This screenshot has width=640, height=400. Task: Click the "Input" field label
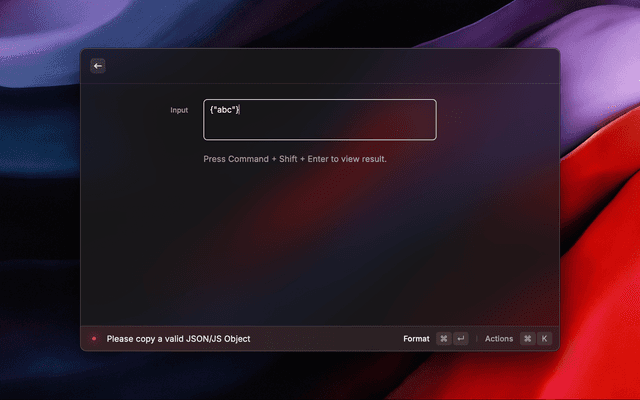click(179, 110)
